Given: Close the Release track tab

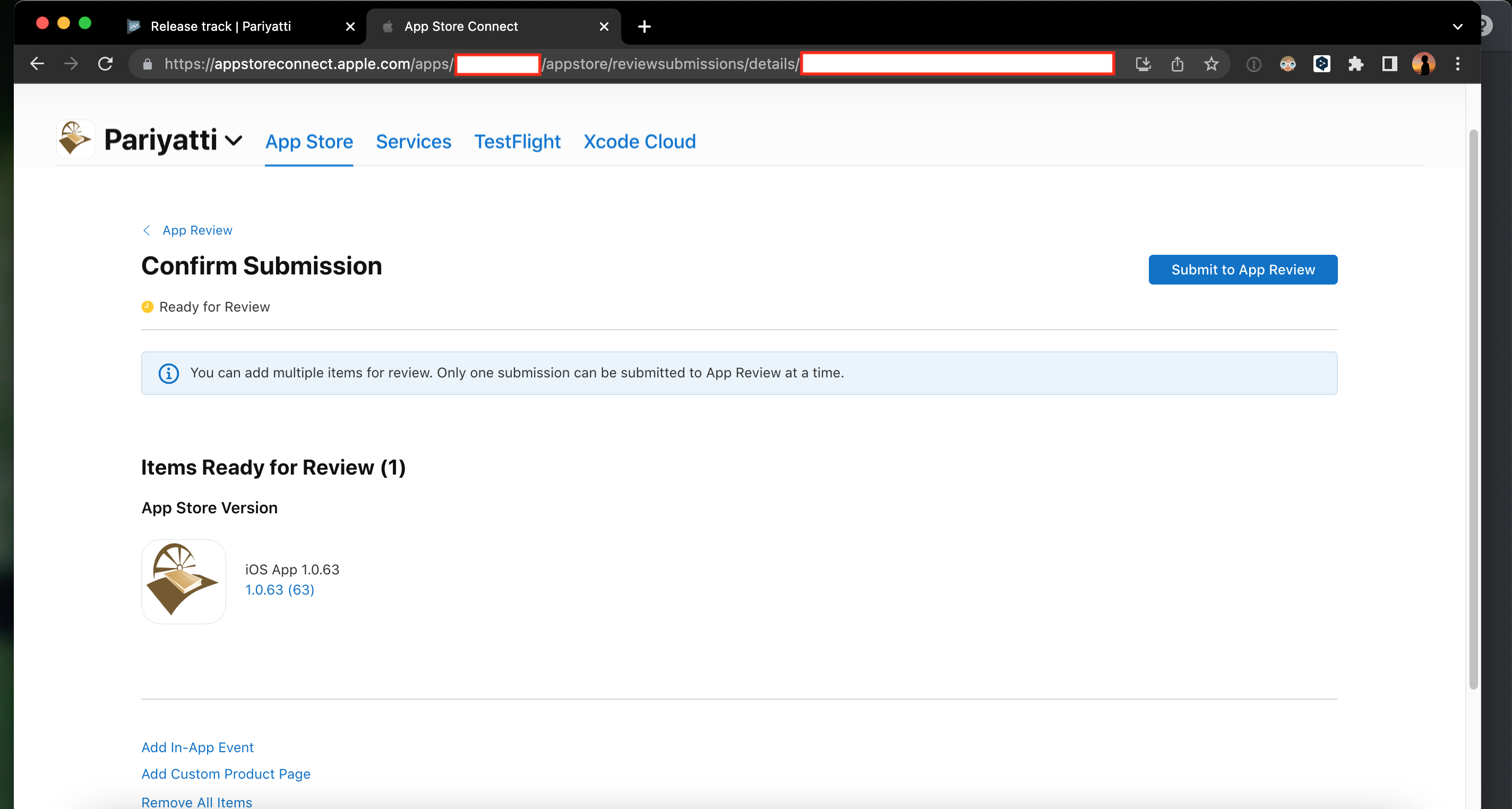Looking at the screenshot, I should [x=350, y=27].
